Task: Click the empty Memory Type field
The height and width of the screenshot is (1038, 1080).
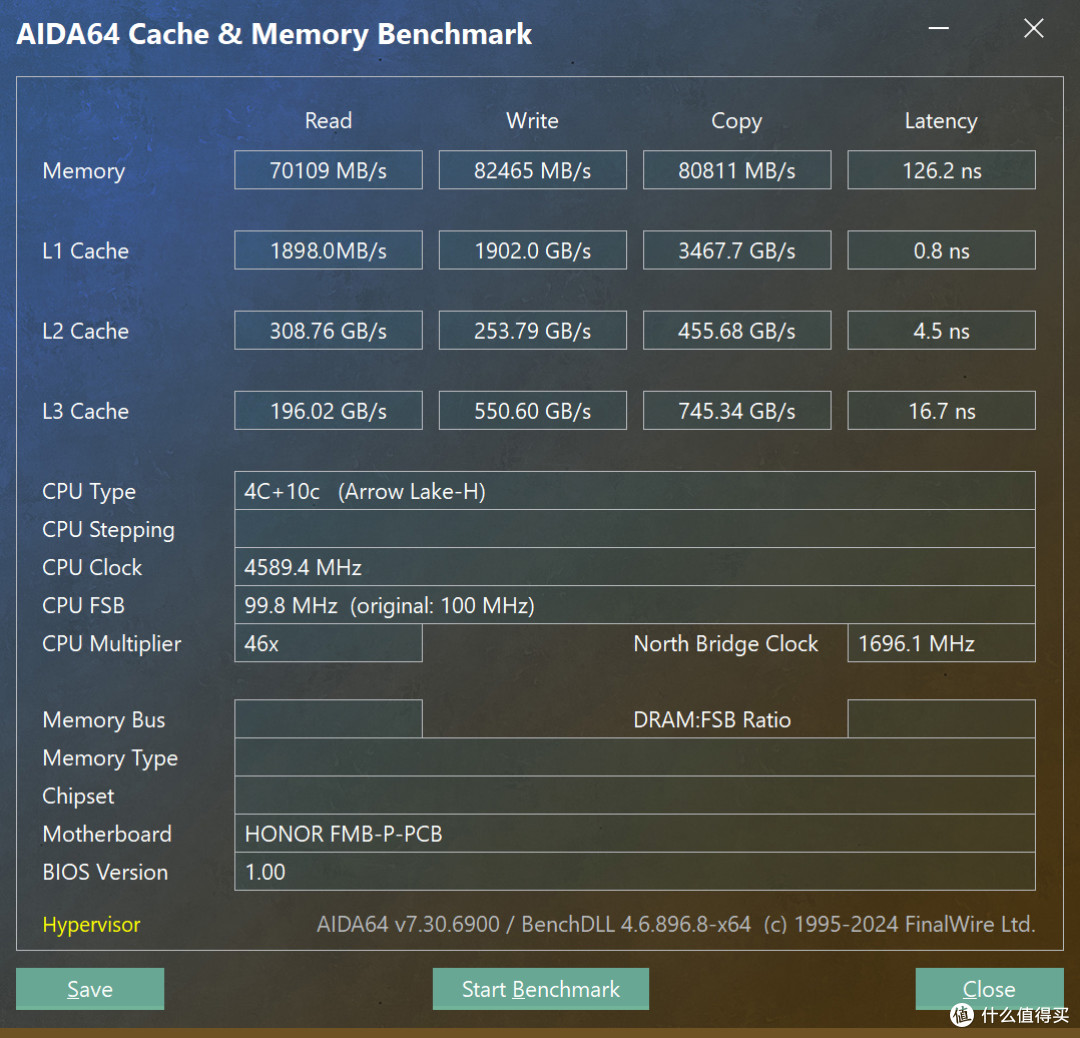Action: [x=634, y=757]
